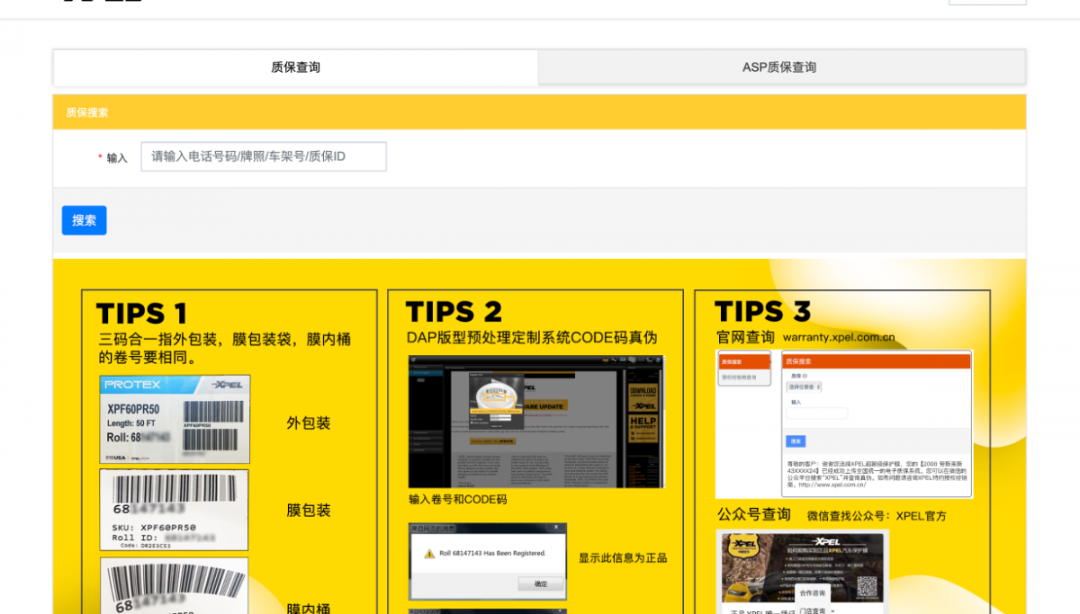Click the QR code in the WeChat banner
Image resolution: width=1080 pixels, height=614 pixels.
[866, 587]
